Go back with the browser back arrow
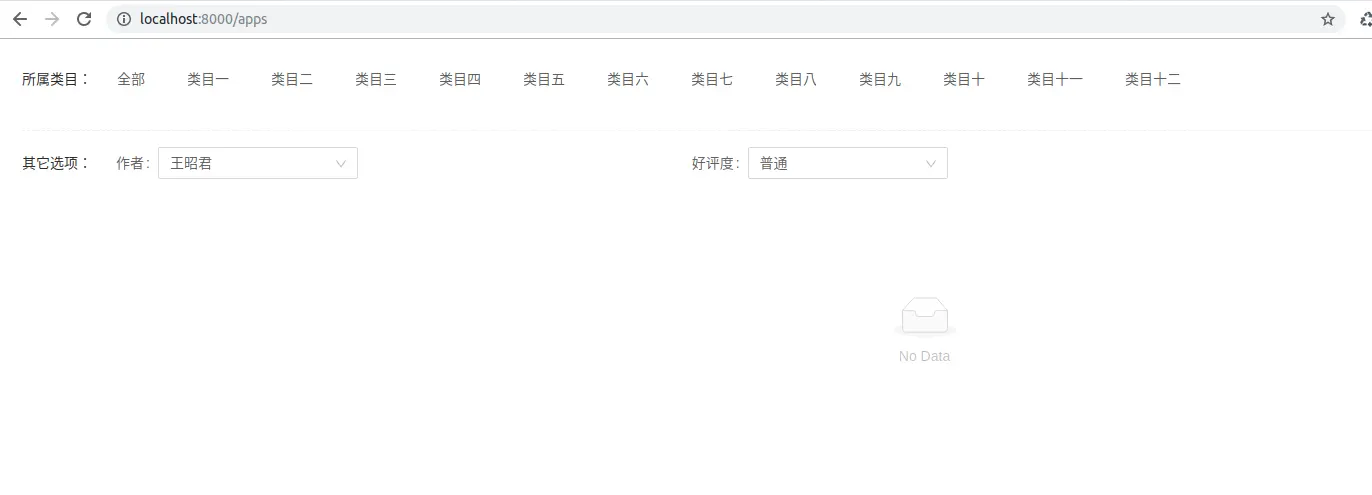 (20, 19)
